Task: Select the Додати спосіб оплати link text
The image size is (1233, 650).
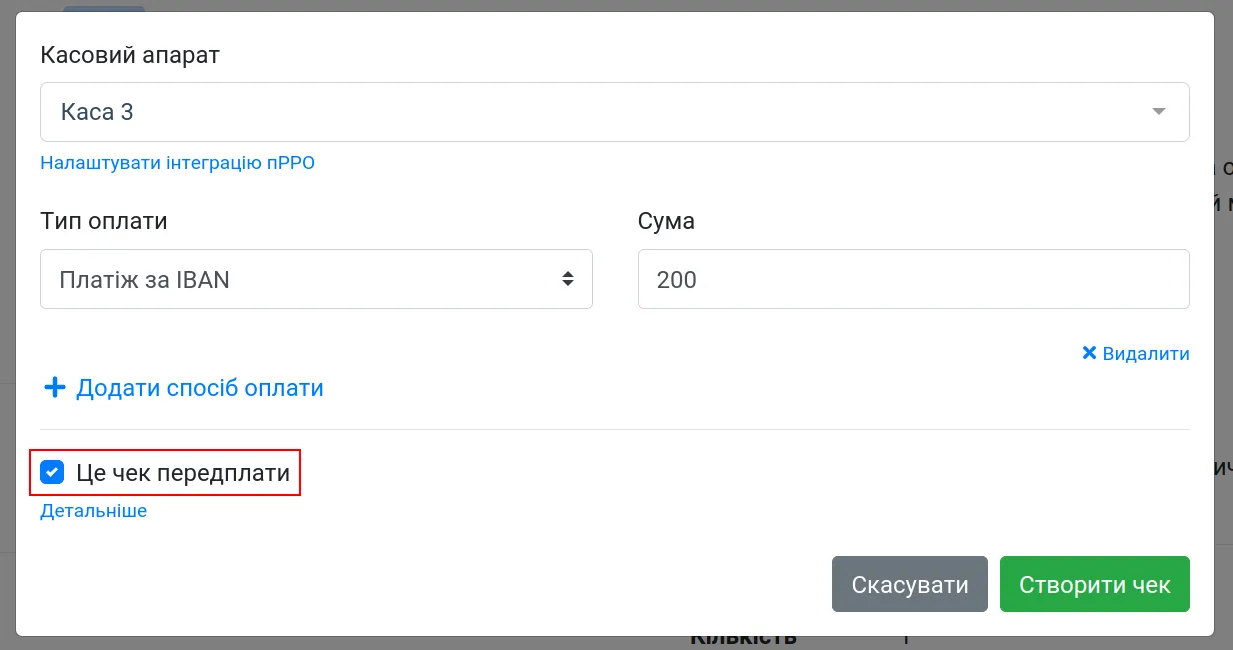Action: click(200, 388)
